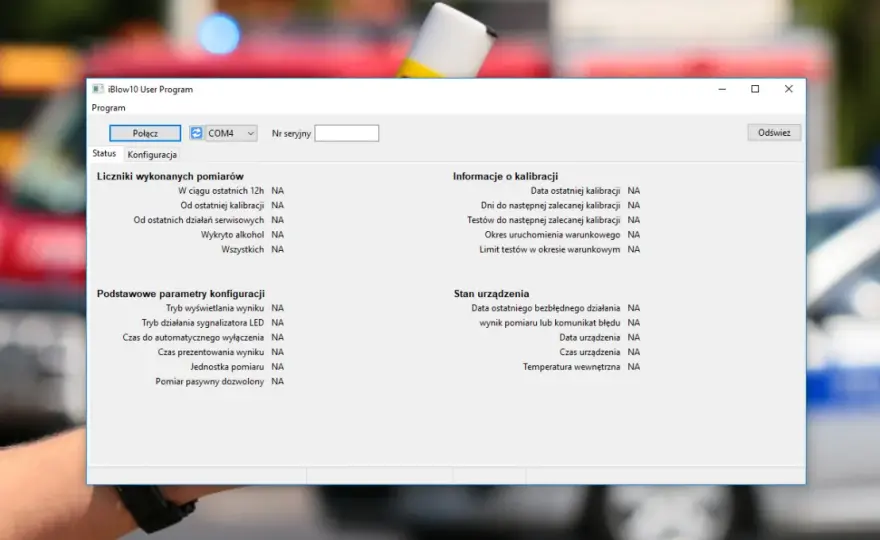Screen dimensions: 880x540
Task: Select the 'Stan urządzenia' heading
Action: click(x=492, y=294)
